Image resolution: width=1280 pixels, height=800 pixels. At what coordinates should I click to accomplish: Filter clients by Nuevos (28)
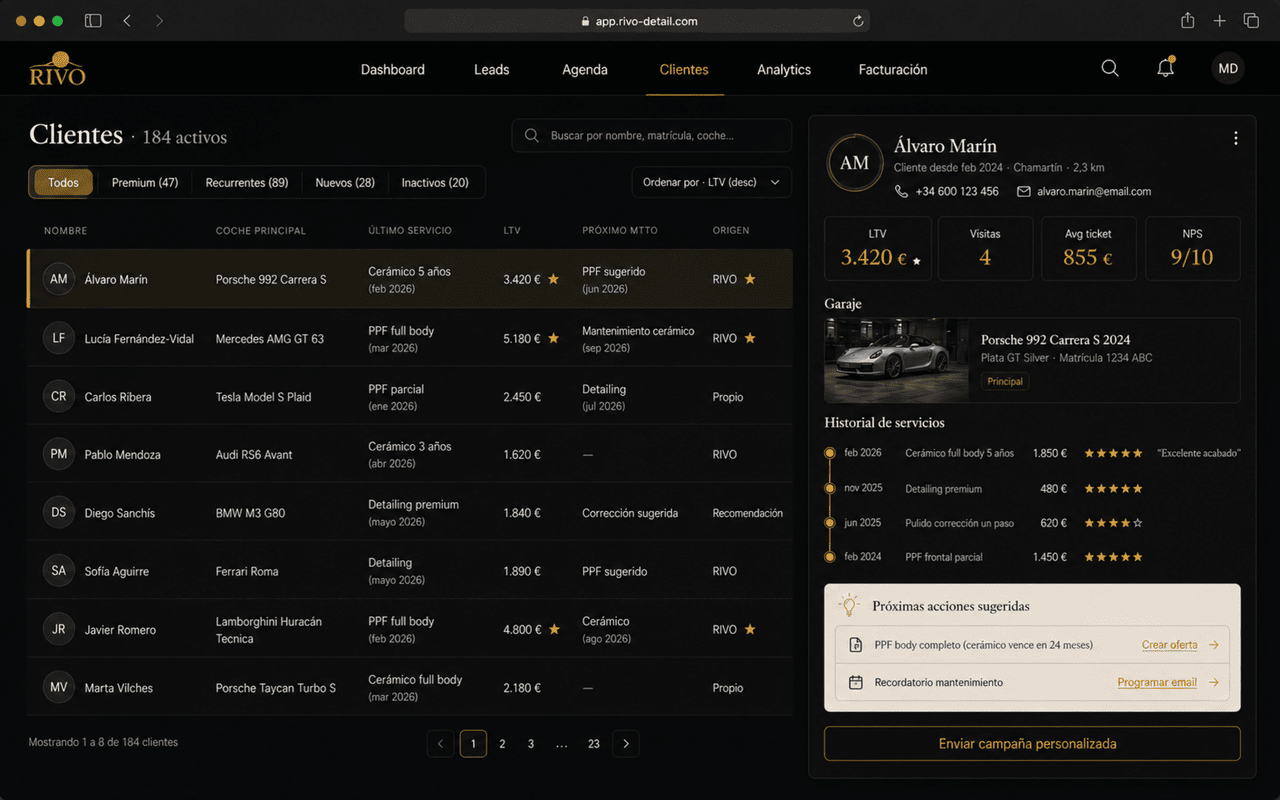[x=345, y=183]
